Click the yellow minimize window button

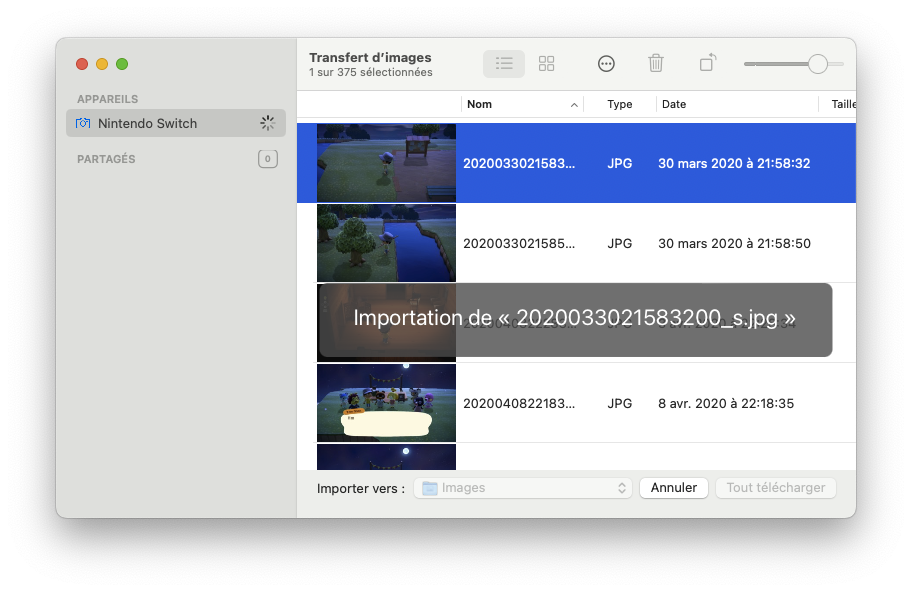pos(102,64)
